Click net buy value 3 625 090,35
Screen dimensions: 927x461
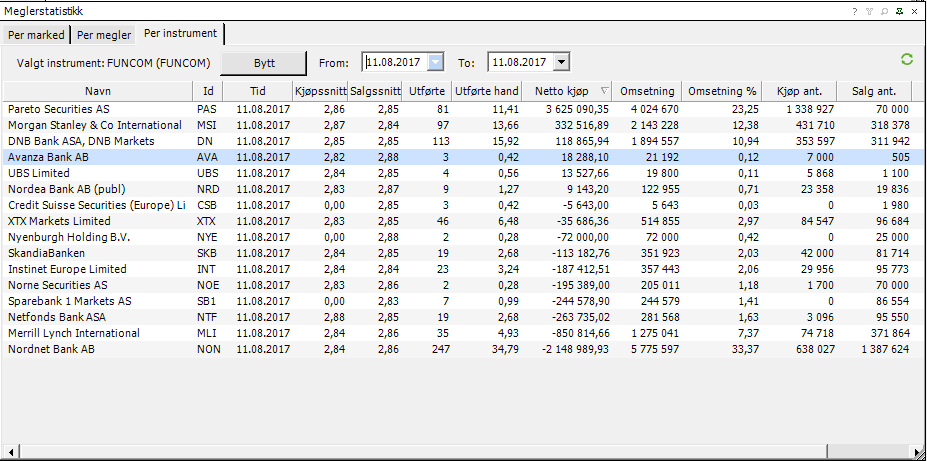coord(576,109)
